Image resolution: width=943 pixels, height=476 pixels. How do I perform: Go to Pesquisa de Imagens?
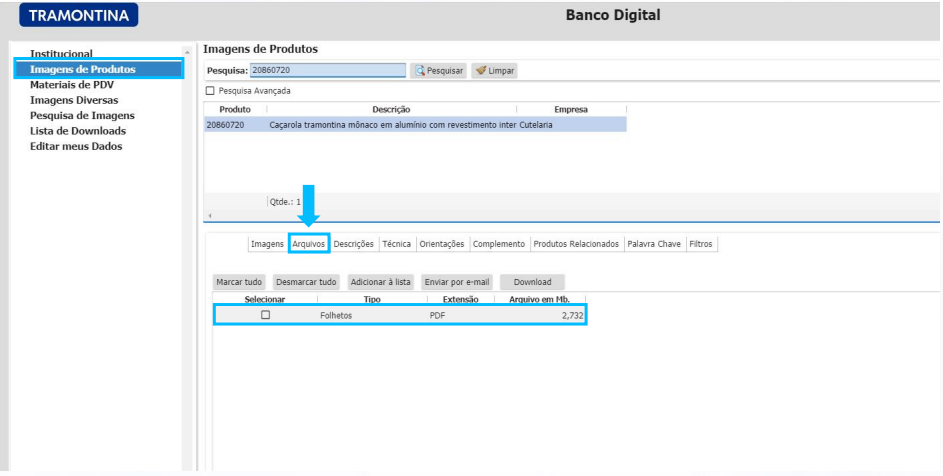pos(82,116)
